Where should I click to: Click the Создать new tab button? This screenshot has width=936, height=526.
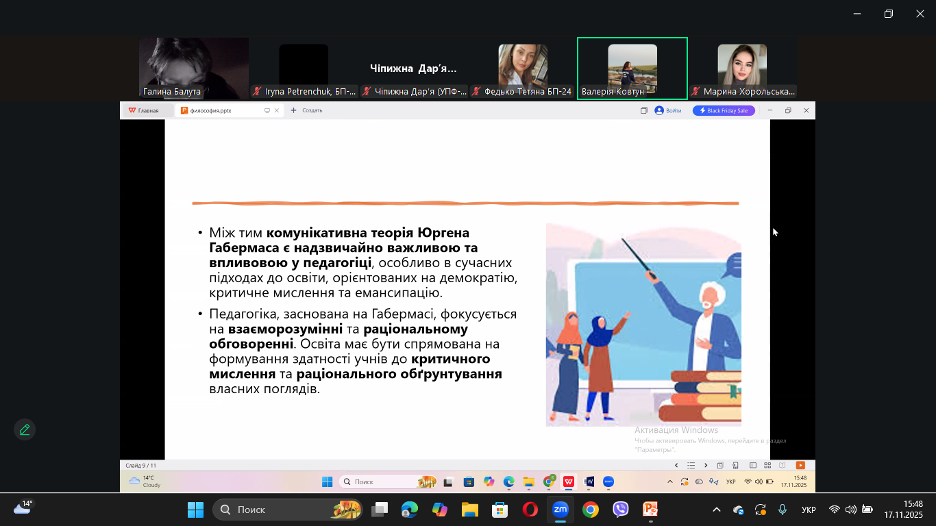coord(307,111)
